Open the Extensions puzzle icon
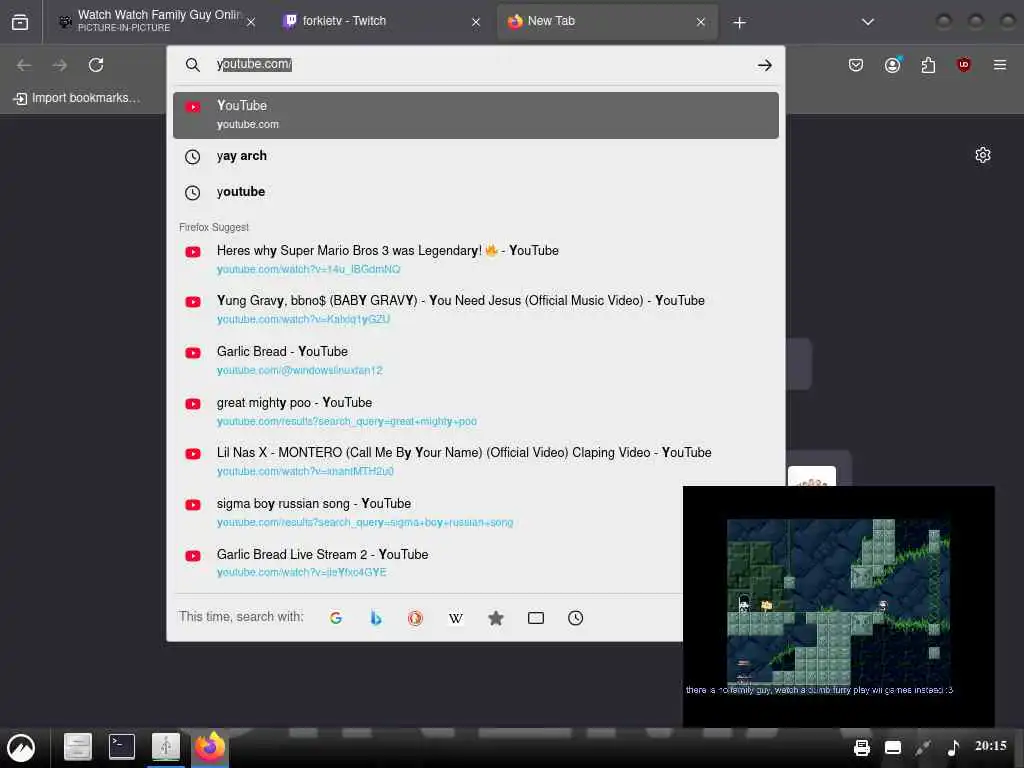 [x=928, y=65]
